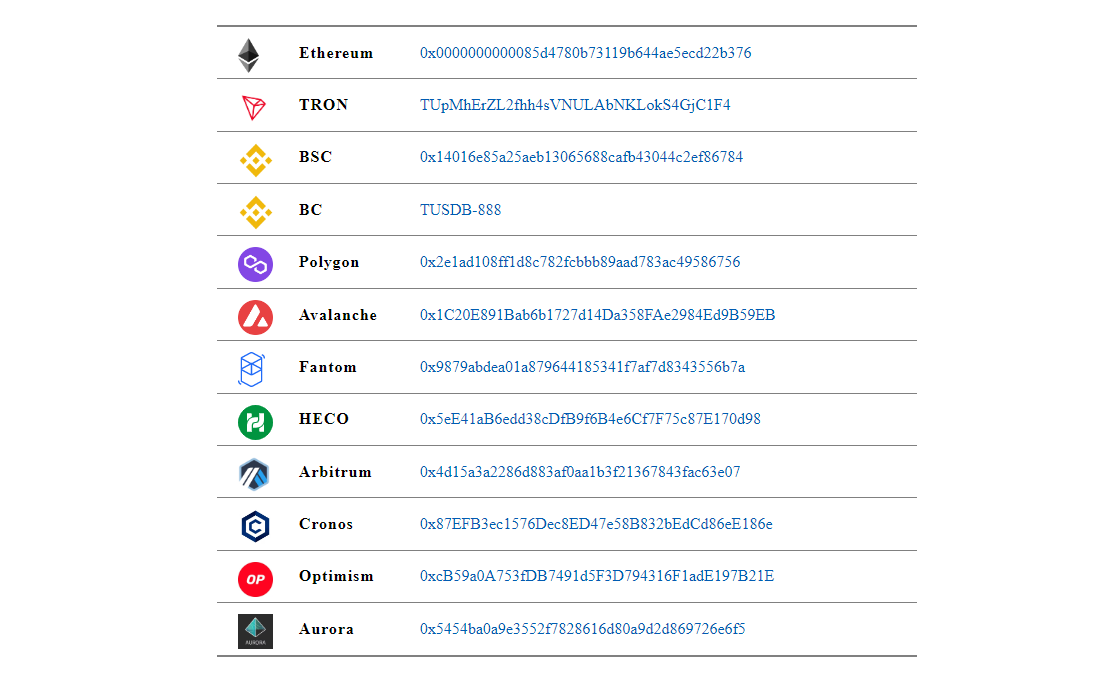Click the Ethereum diamond logo icon
The height and width of the screenshot is (686, 1112).
248,55
